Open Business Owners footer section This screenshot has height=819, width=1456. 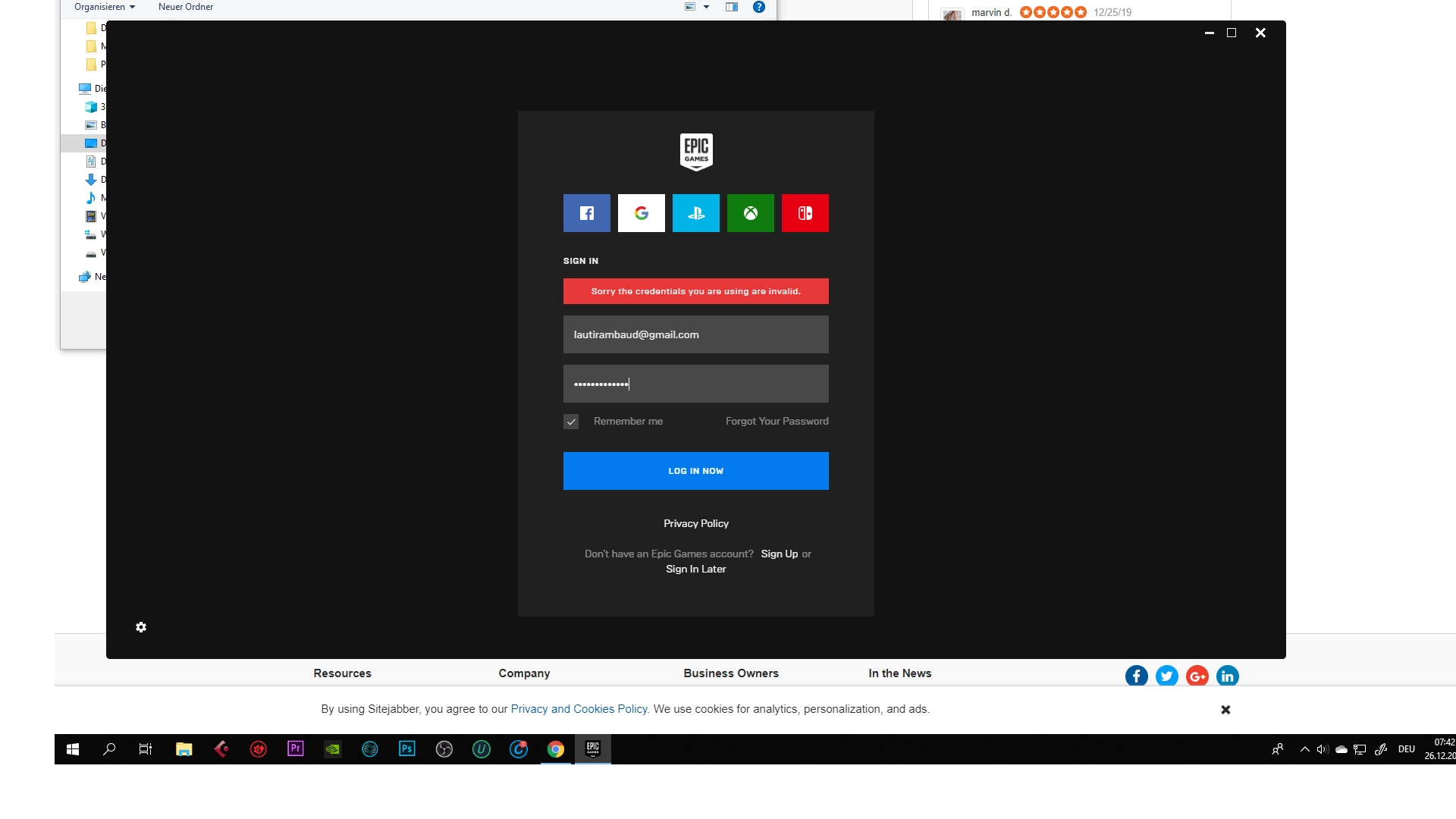click(730, 673)
